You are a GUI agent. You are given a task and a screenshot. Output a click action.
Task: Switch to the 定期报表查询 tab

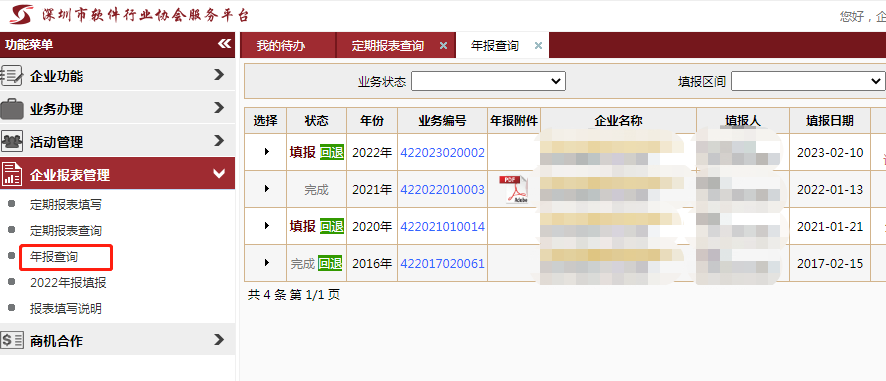point(388,46)
